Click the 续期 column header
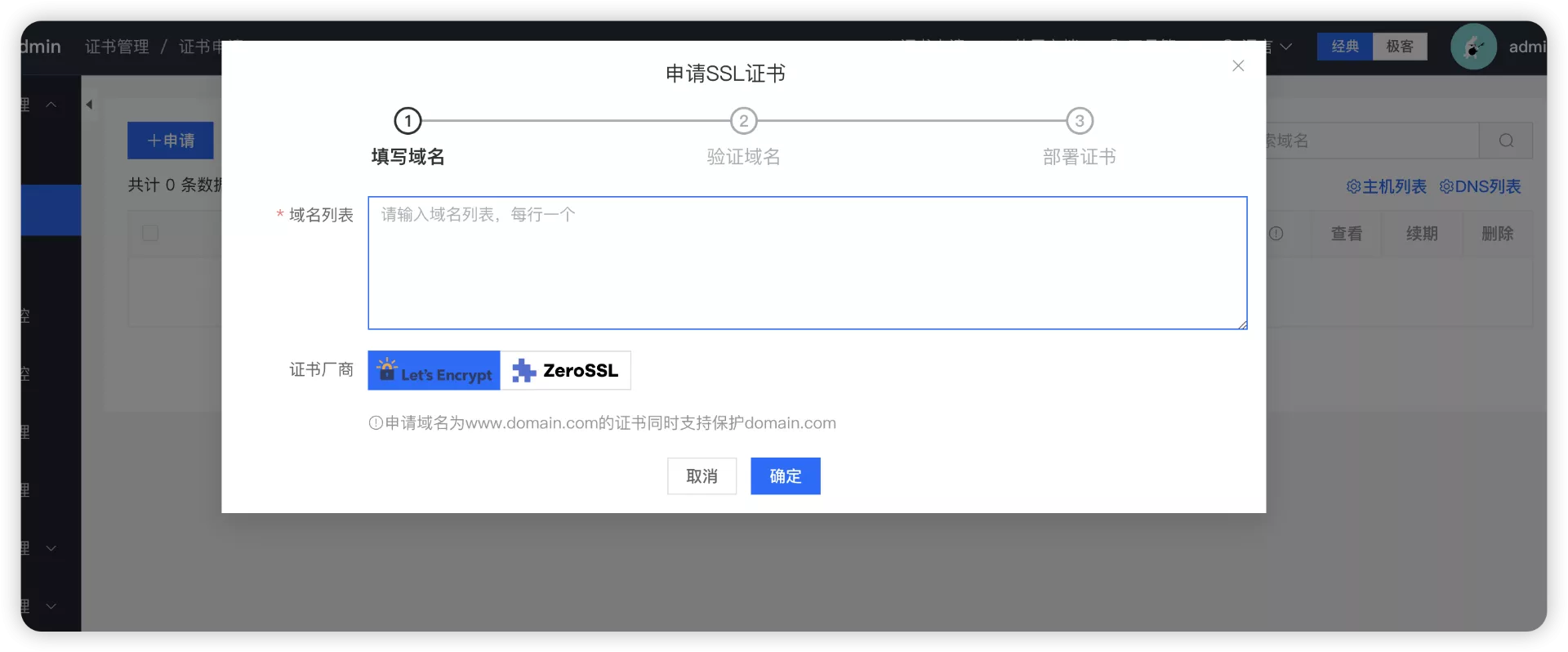Image resolution: width=1568 pixels, height=652 pixels. [1422, 234]
